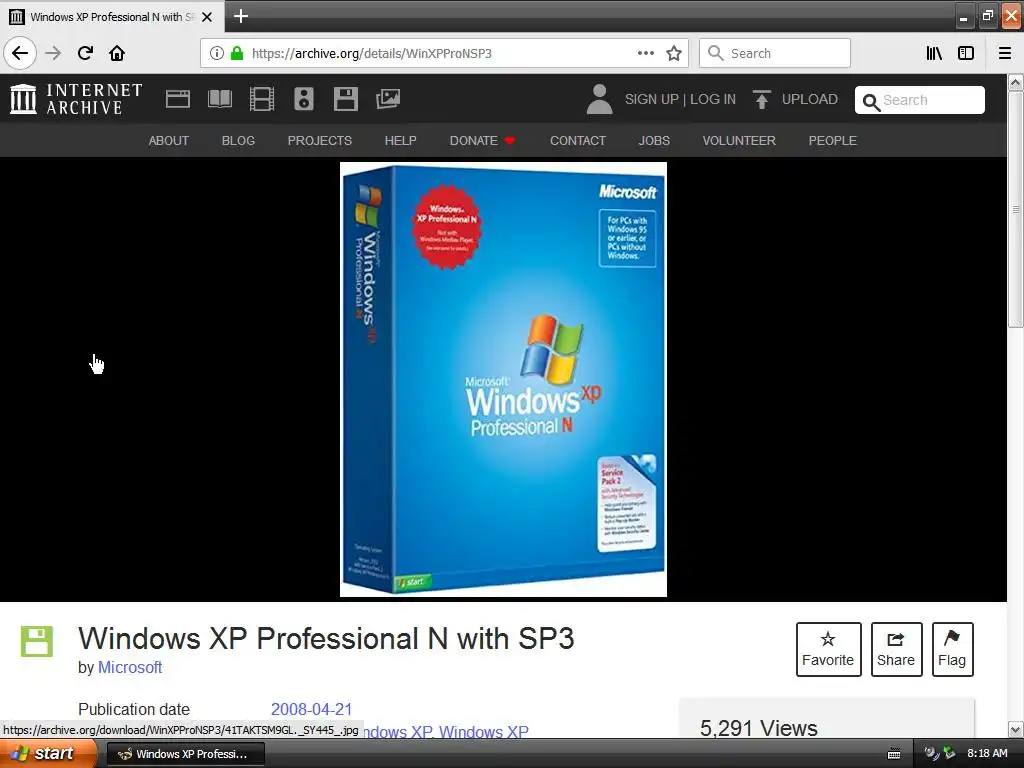Screen dimensions: 1024x768
Task: Focus the Internet Archive search box
Action: (920, 100)
